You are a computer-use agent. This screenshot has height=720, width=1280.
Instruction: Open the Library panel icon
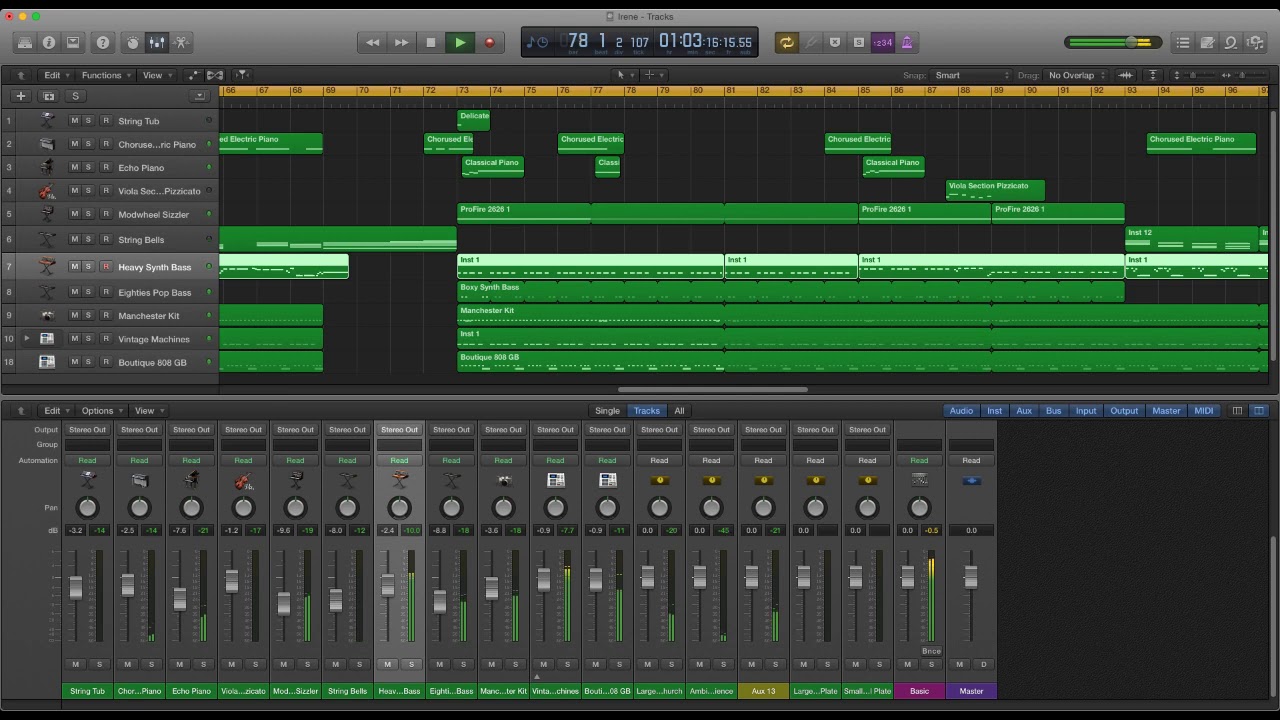pos(25,43)
